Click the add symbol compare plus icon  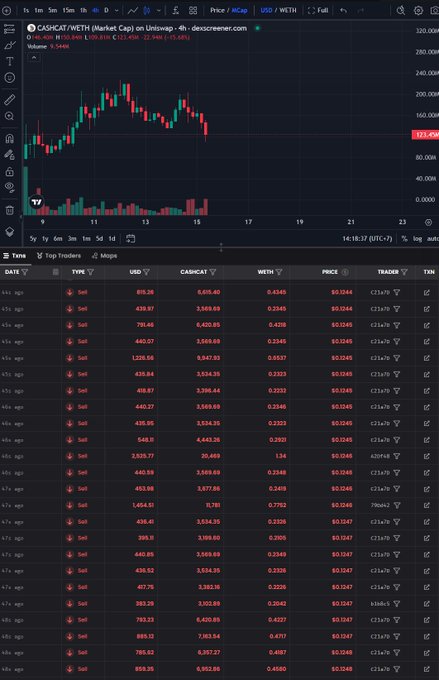tap(6, 10)
